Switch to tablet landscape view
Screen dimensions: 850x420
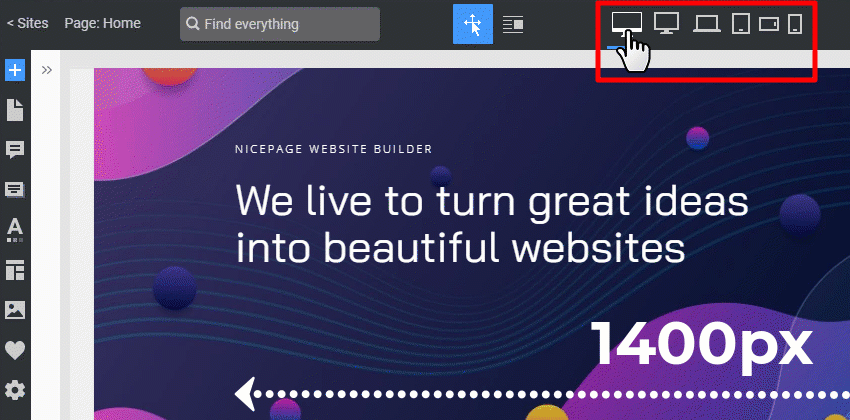click(769, 24)
